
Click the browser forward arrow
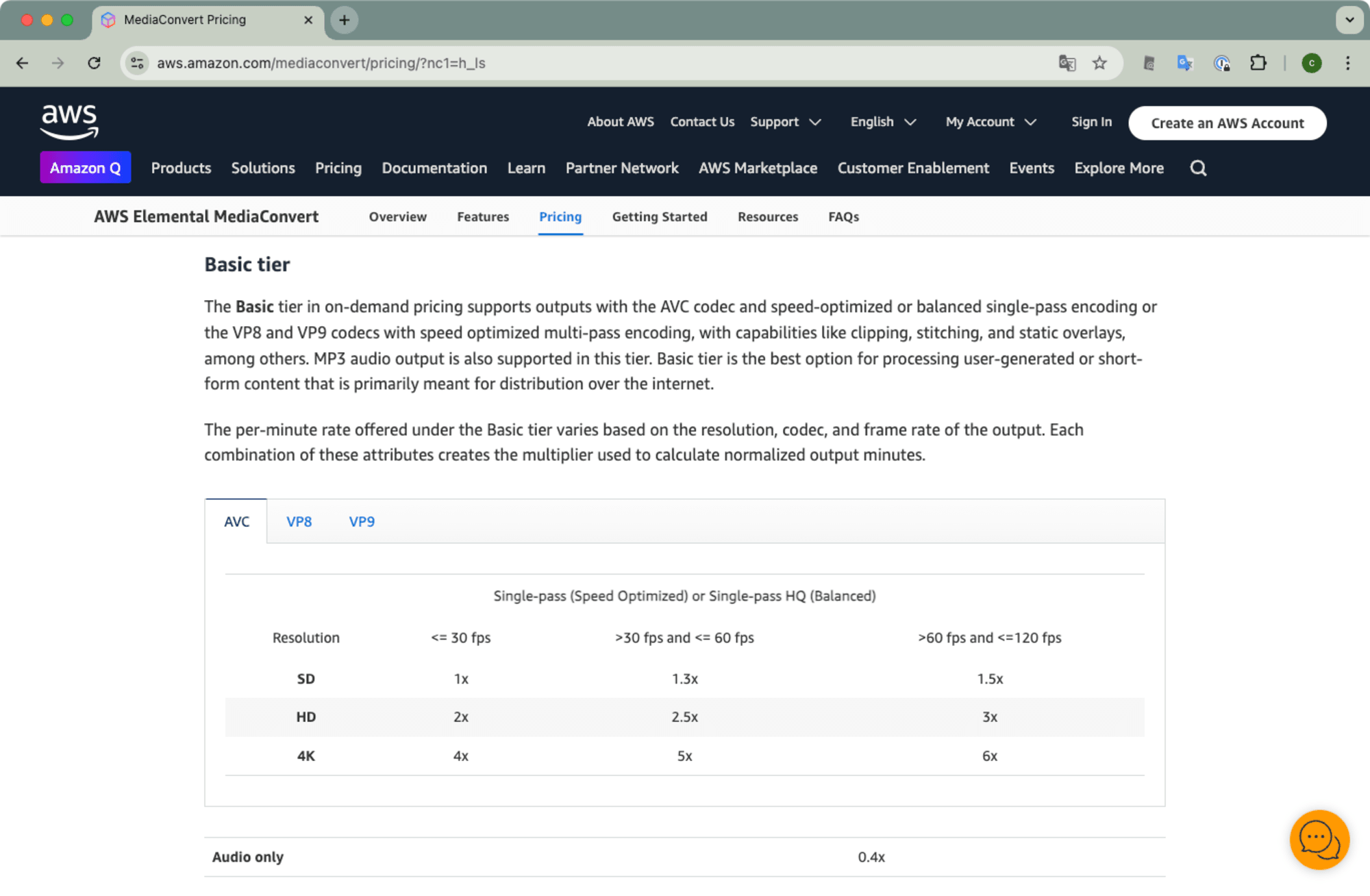click(x=58, y=63)
